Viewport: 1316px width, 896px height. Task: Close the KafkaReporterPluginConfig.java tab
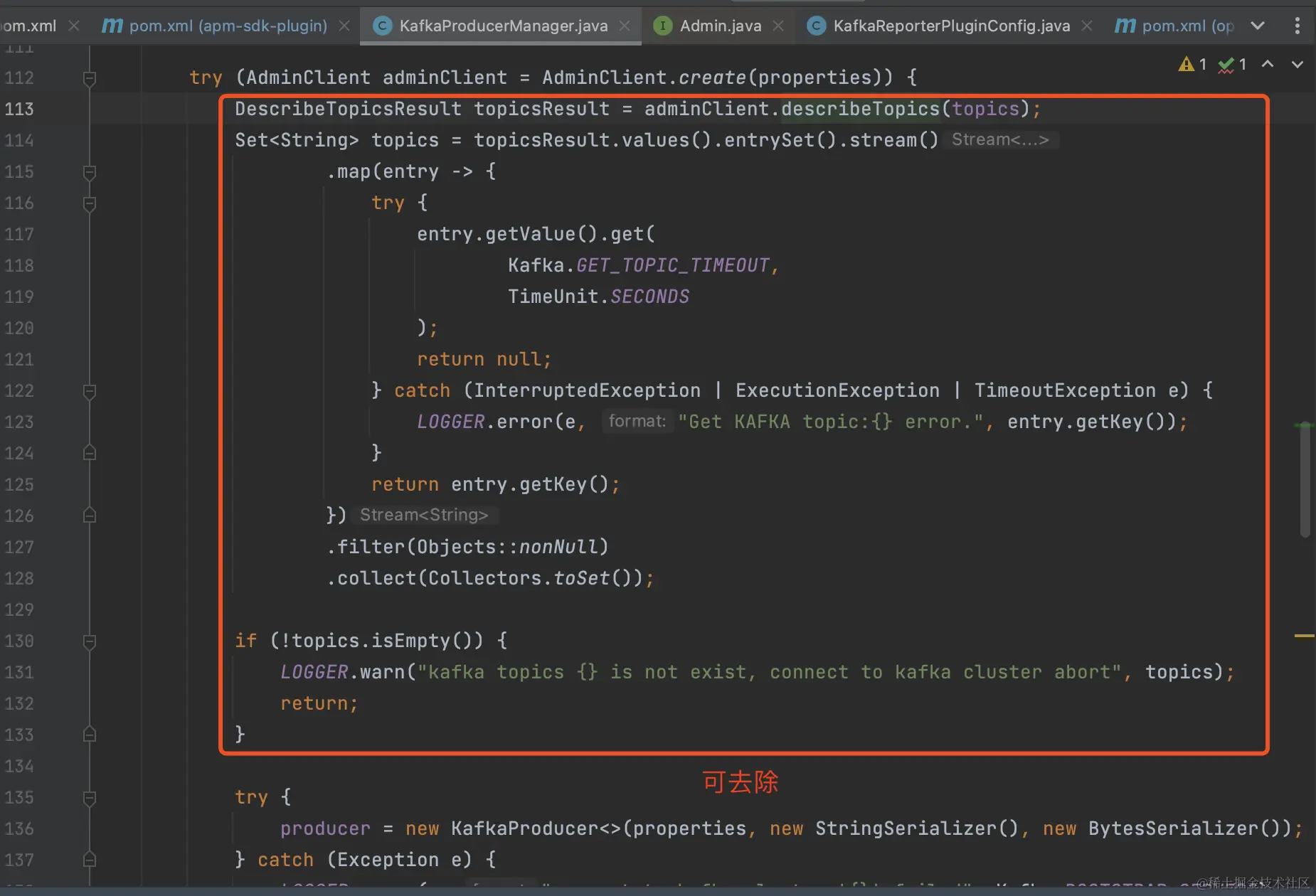[x=1087, y=26]
